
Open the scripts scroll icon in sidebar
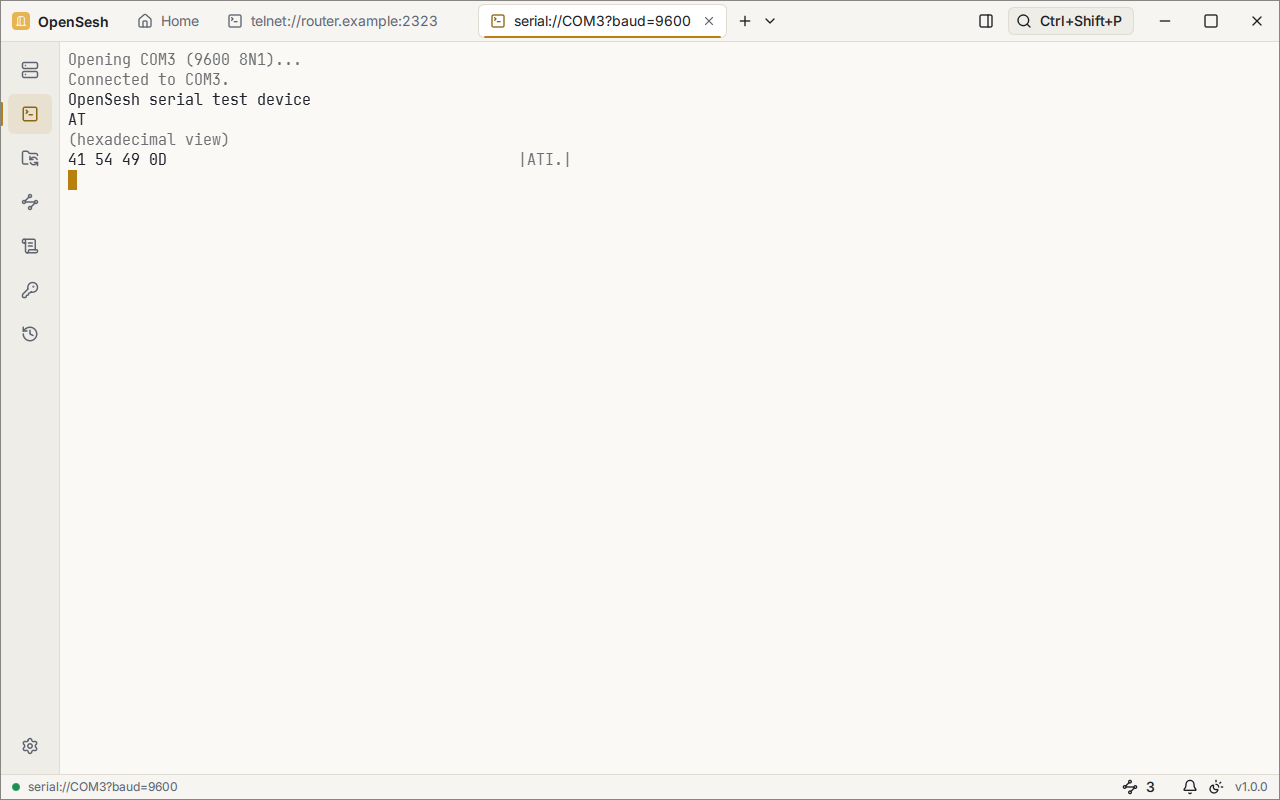point(30,246)
